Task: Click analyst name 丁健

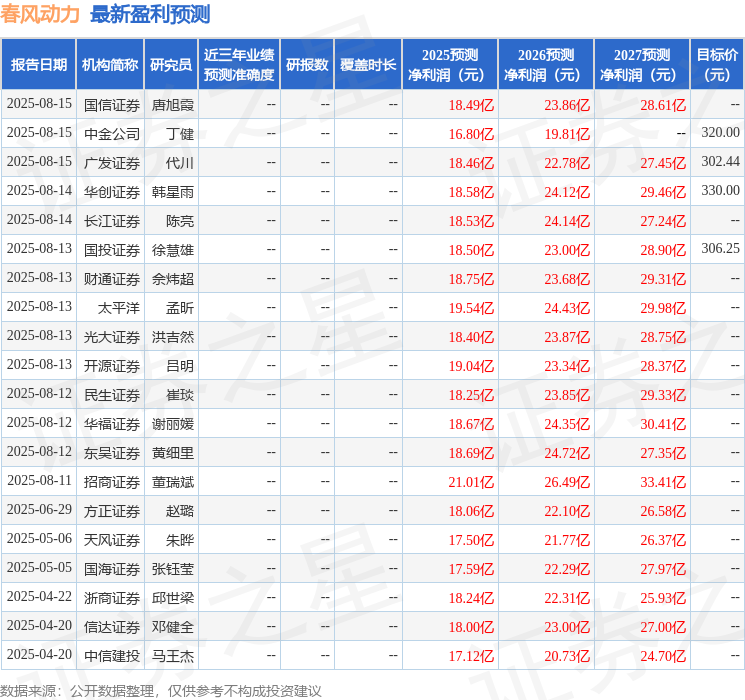Action: pyautogui.click(x=180, y=134)
